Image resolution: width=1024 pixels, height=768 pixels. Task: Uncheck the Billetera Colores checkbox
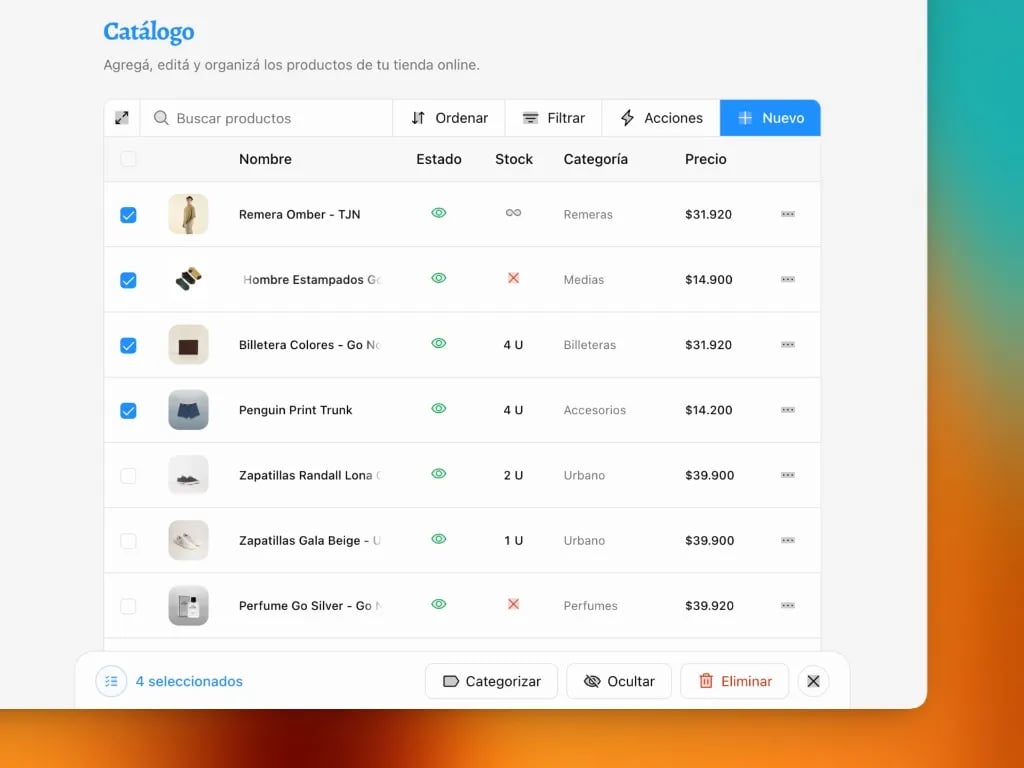[128, 345]
